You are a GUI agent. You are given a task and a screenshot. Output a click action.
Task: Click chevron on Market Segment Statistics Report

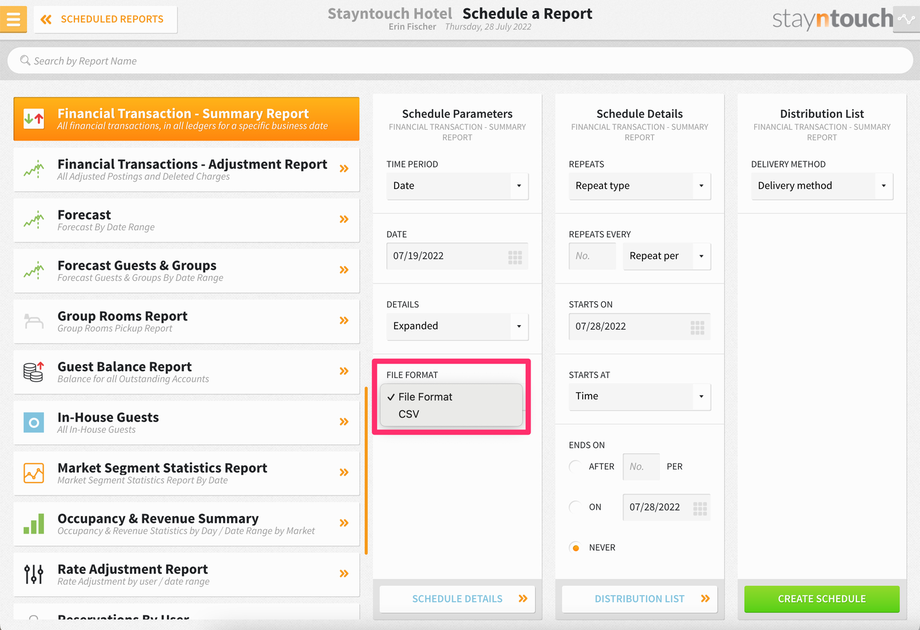point(344,472)
